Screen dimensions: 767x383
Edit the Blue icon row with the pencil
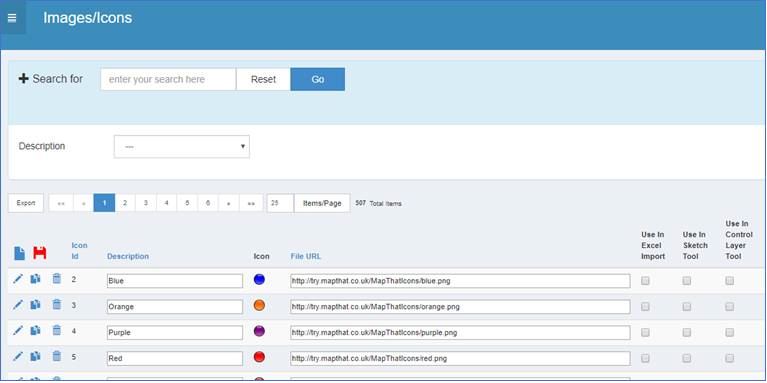pyautogui.click(x=18, y=279)
